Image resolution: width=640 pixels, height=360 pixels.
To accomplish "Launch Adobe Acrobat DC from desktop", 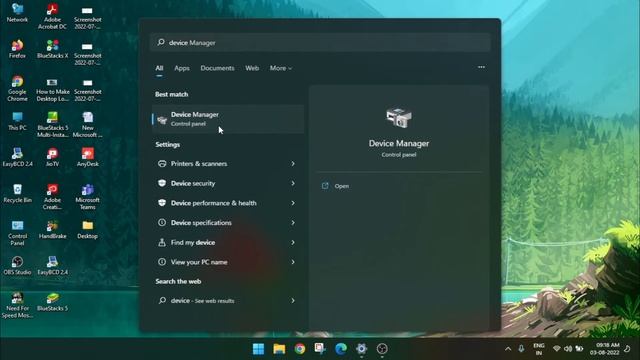I will (52, 16).
